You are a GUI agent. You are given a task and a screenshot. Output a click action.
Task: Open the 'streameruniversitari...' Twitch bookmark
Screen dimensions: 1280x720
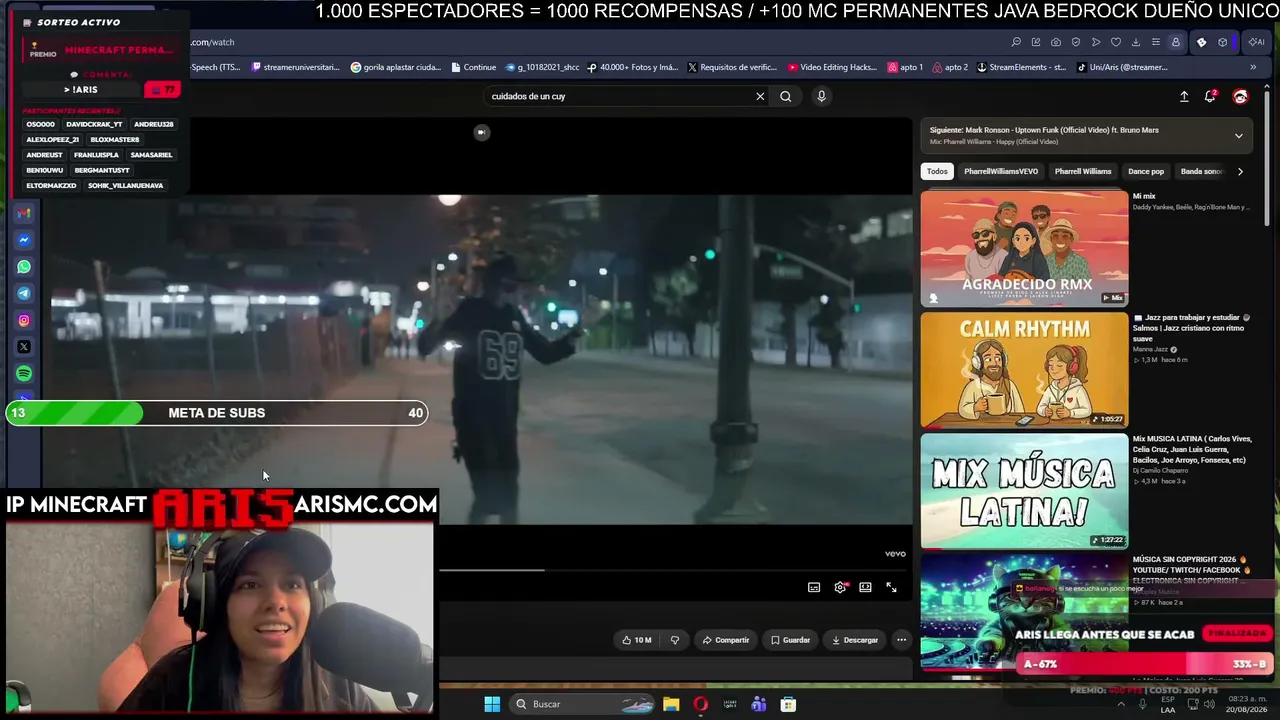point(295,68)
